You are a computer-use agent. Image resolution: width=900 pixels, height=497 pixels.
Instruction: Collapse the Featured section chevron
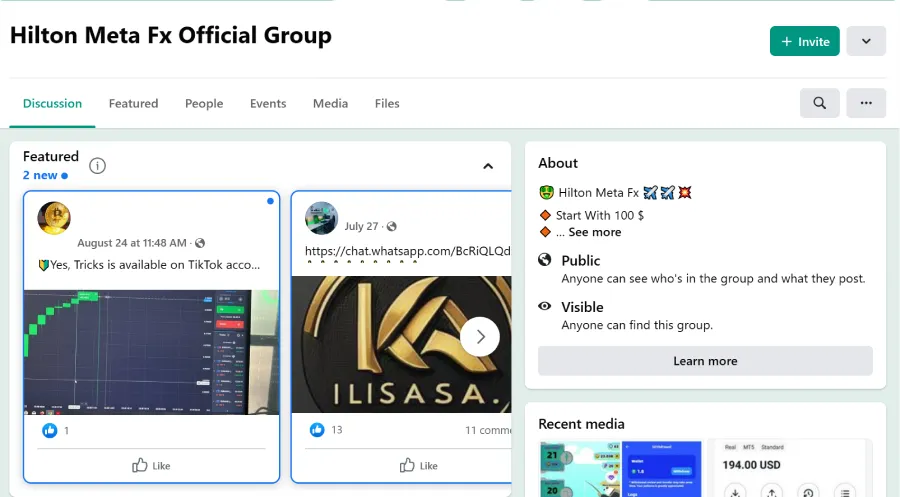click(488, 166)
